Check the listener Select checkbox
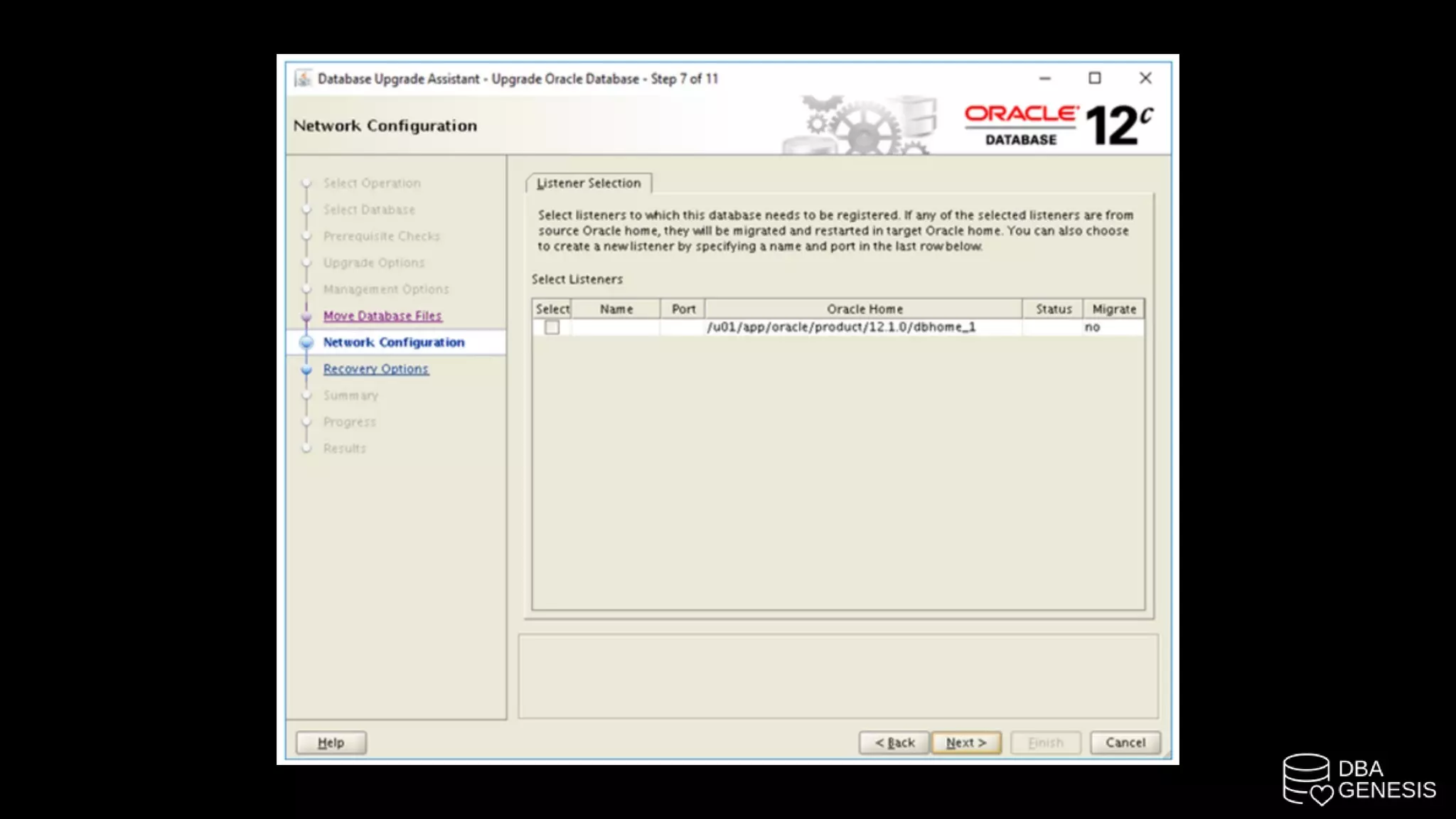 [552, 327]
